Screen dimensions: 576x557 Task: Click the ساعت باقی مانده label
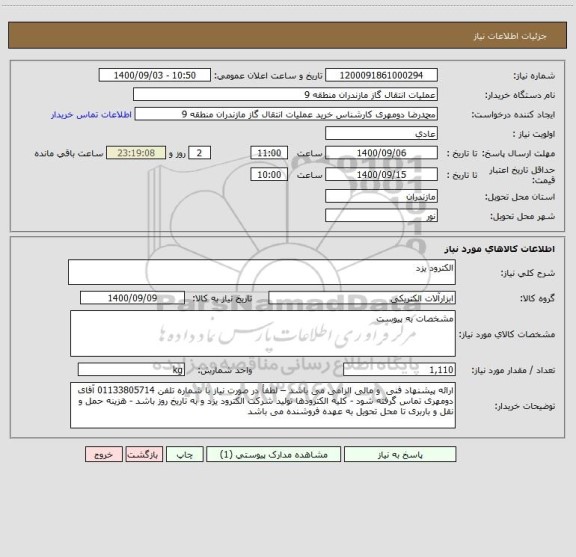(69, 153)
